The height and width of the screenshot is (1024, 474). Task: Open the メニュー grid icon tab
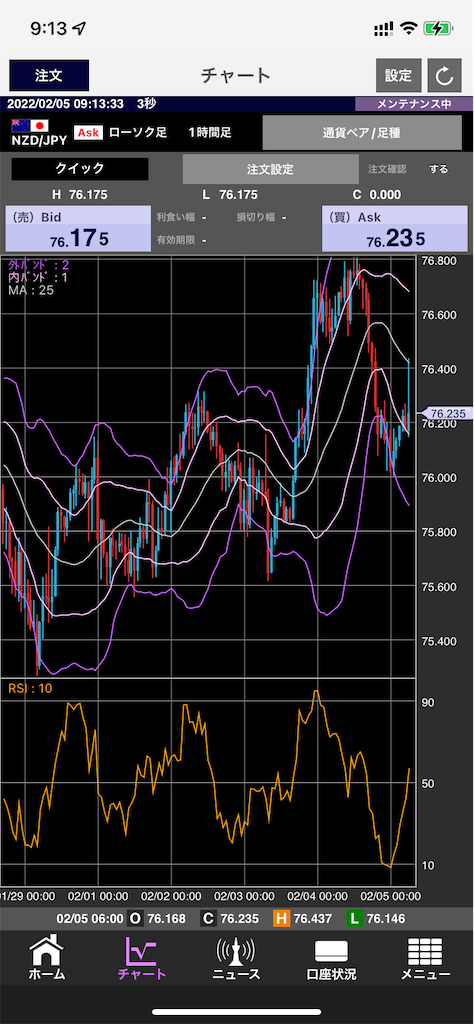(x=426, y=959)
